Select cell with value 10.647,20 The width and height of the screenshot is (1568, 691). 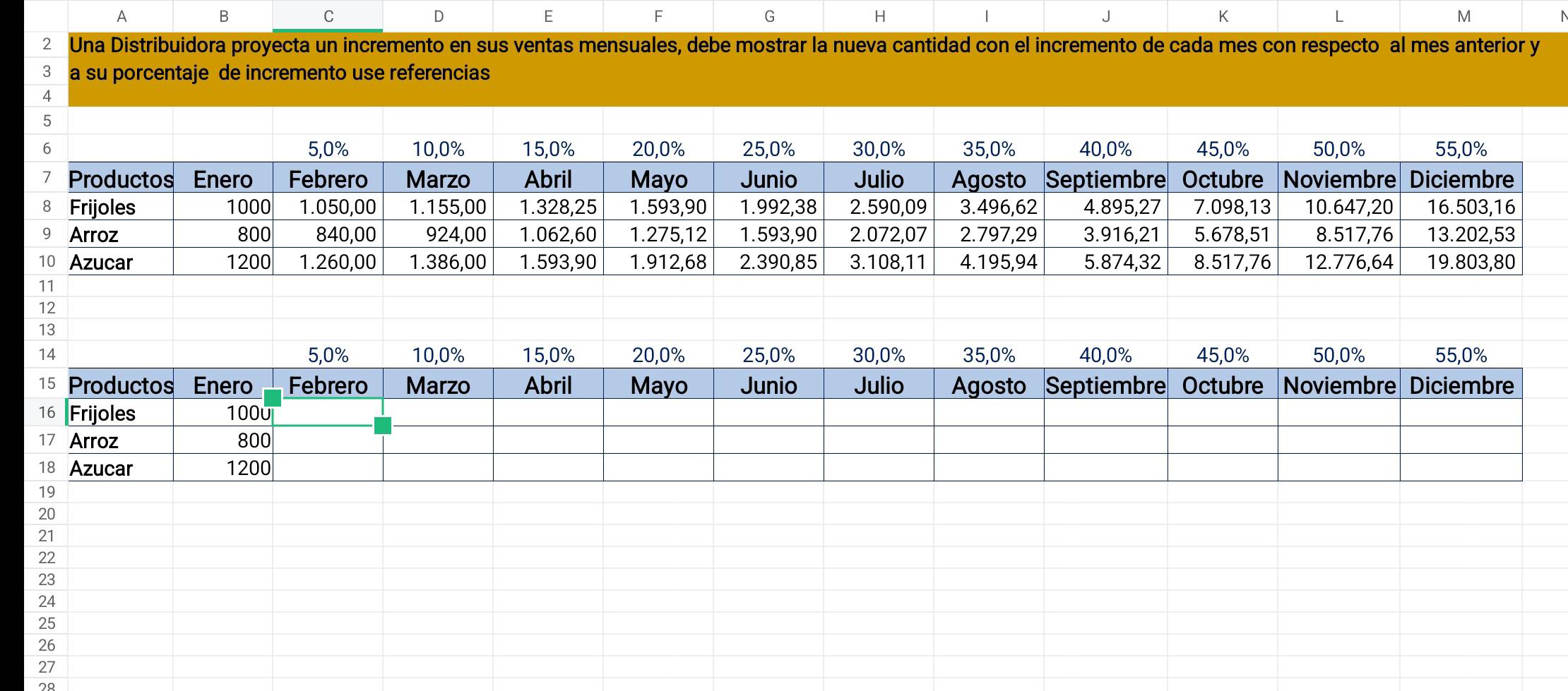coord(1338,206)
